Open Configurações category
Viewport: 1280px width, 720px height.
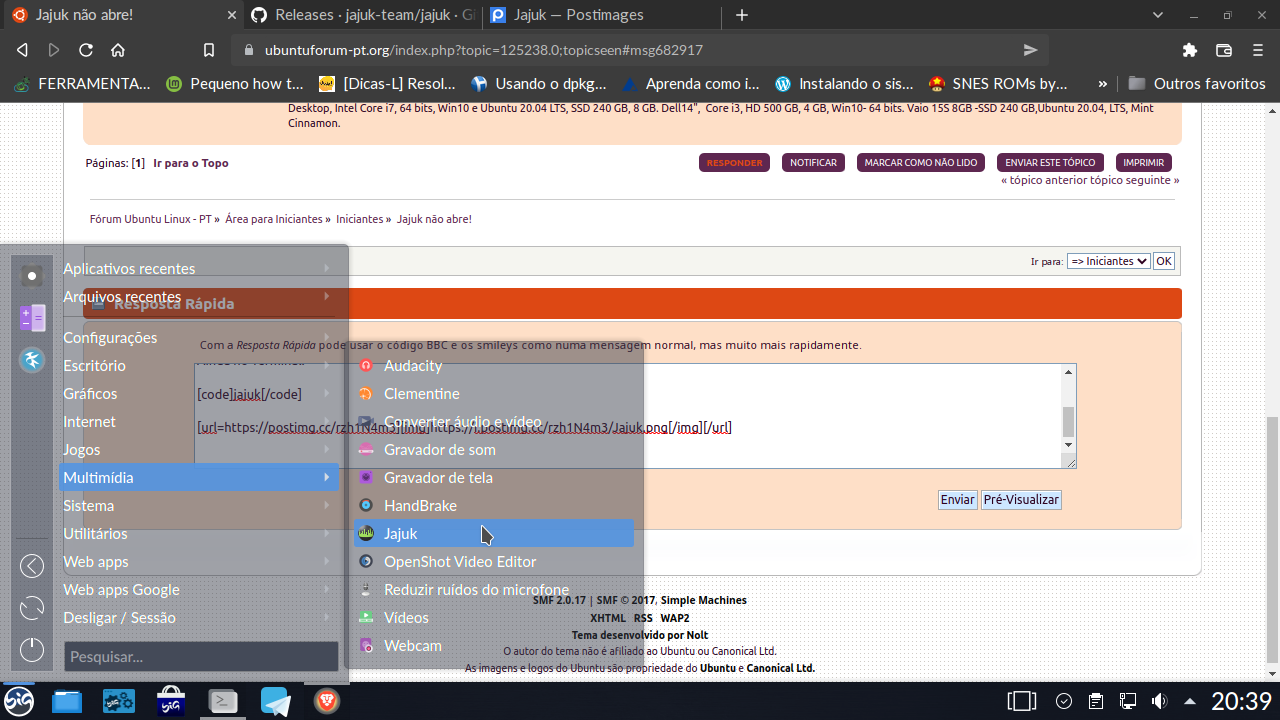pos(199,338)
